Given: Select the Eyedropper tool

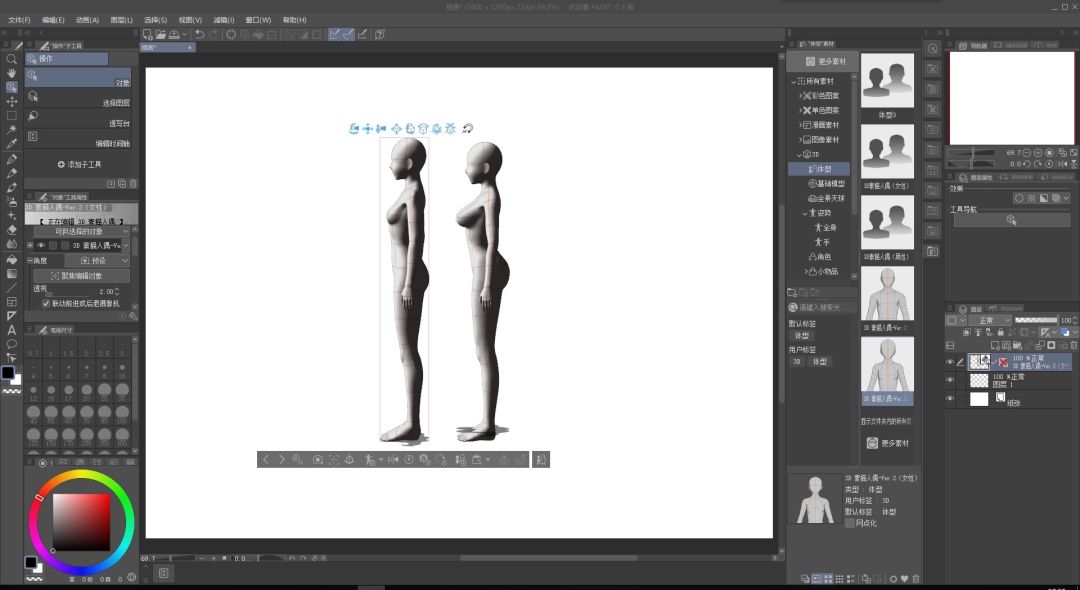Looking at the screenshot, I should coord(11,144).
